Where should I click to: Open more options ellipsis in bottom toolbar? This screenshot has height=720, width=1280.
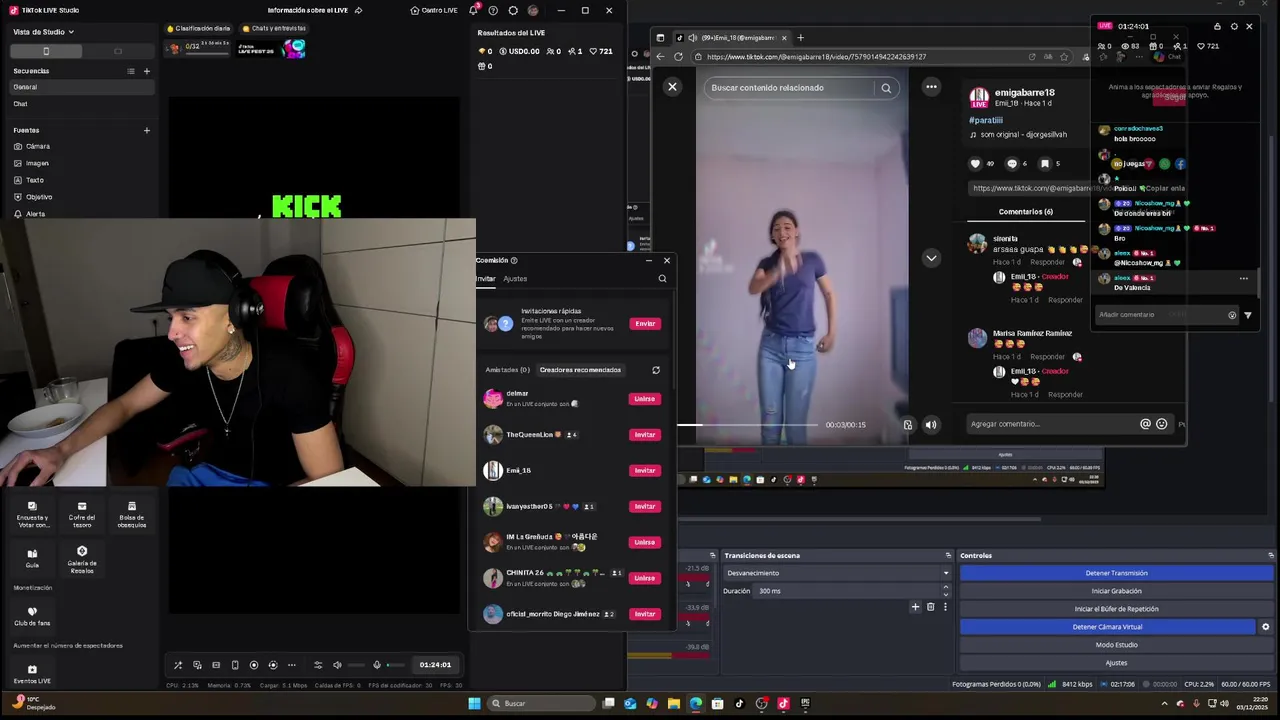coord(292,665)
